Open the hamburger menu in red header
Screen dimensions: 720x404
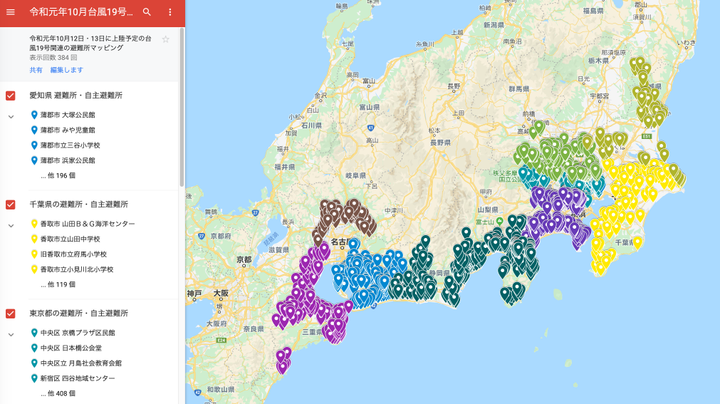click(x=11, y=12)
